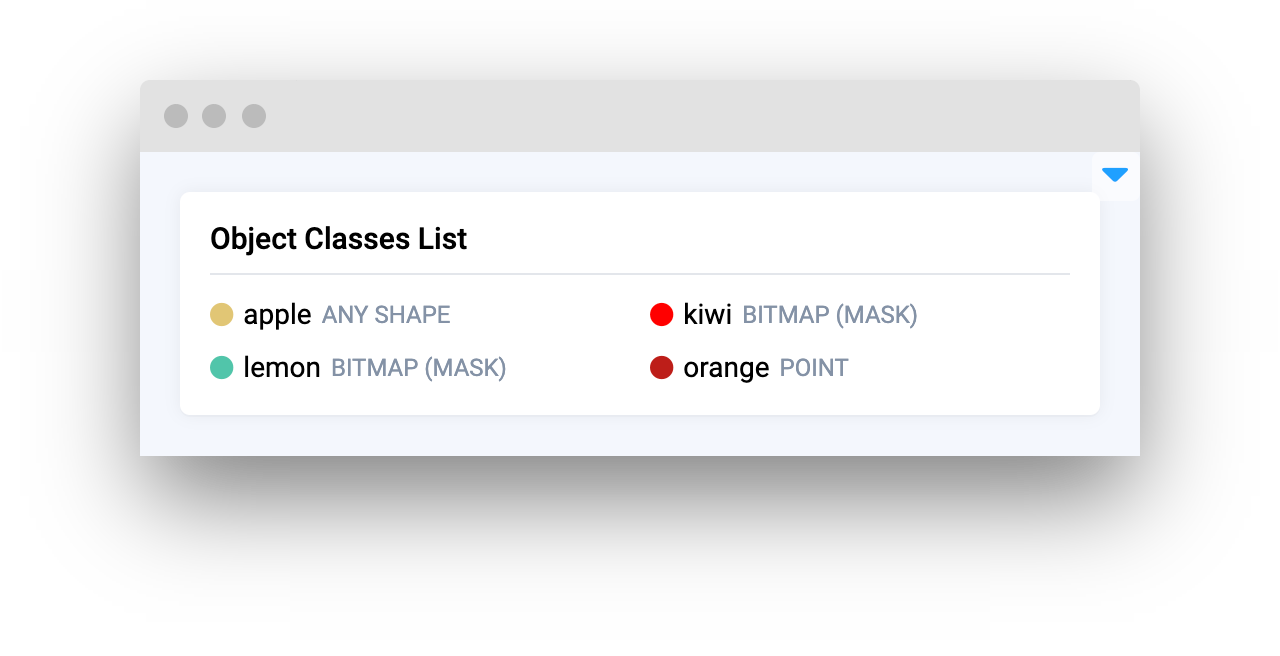Select the apple class name
The width and height of the screenshot is (1280, 656).
[x=277, y=315]
